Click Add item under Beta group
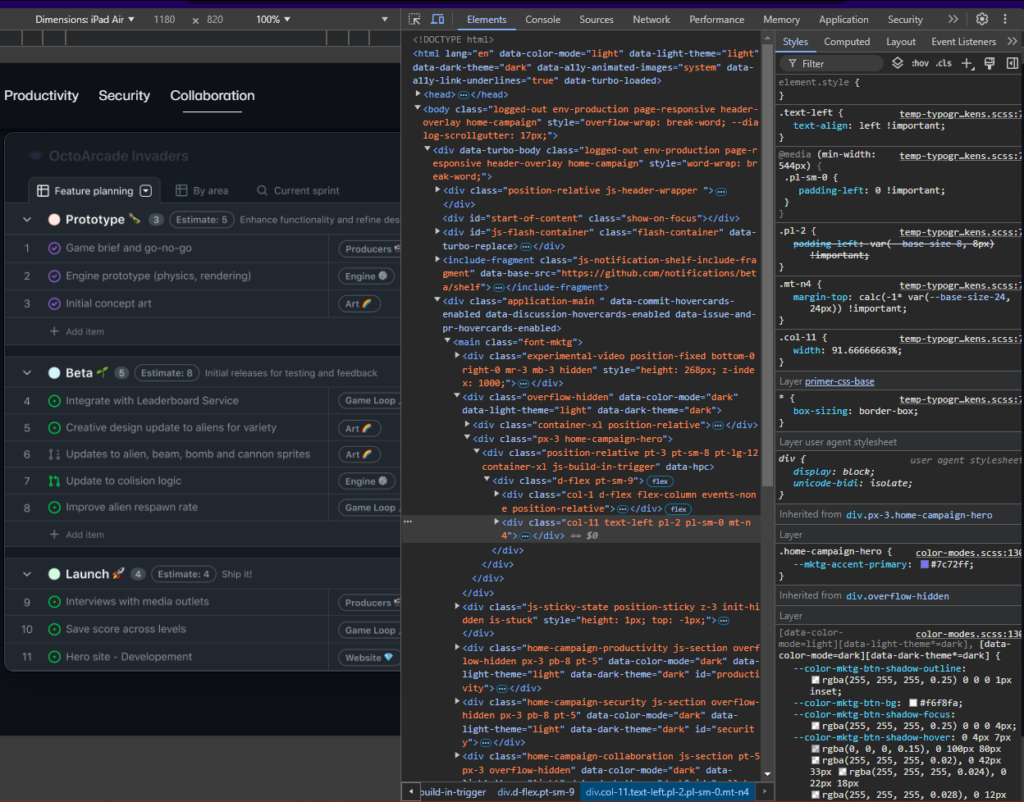The image size is (1024, 802). pyautogui.click(x=77, y=534)
